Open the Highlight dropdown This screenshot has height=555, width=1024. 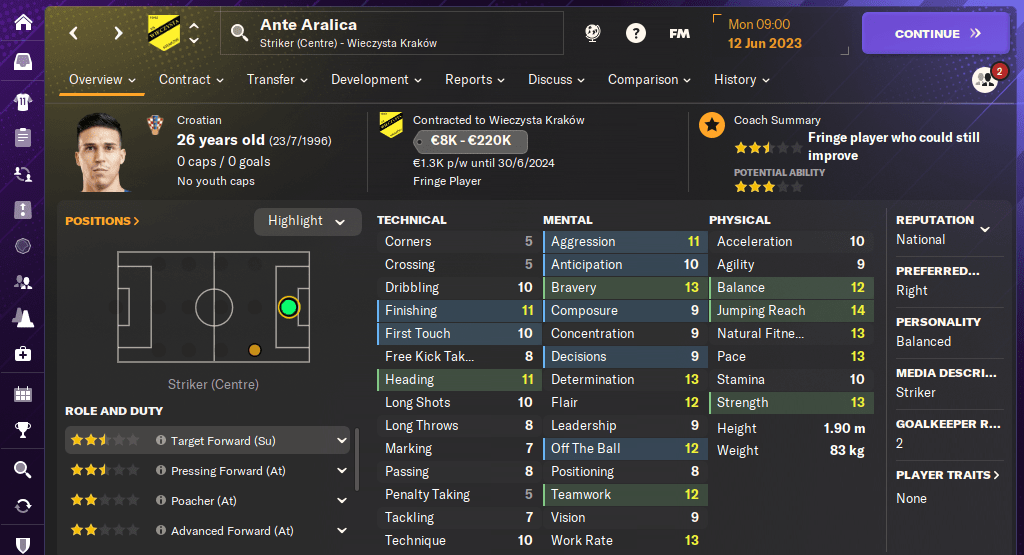[307, 221]
